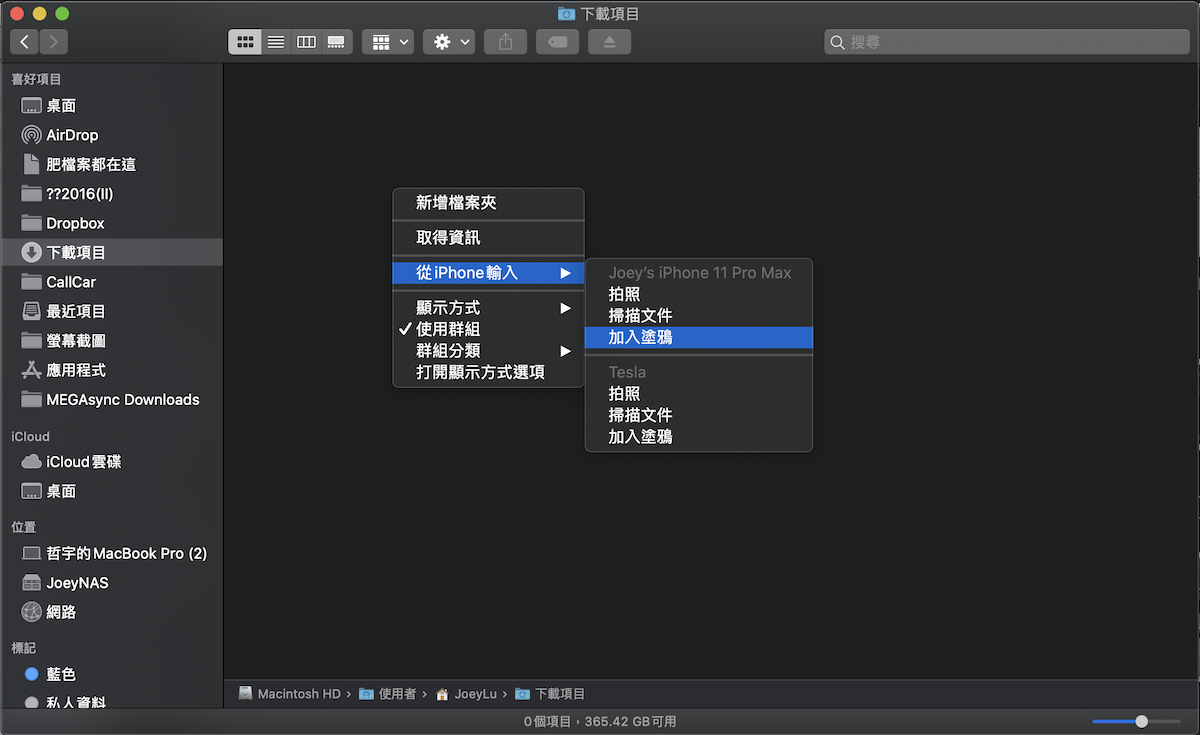Choose 拍照 under Joey's iPhone 11 Pro Max
Screen dimensions: 1200x735
[x=699, y=294]
